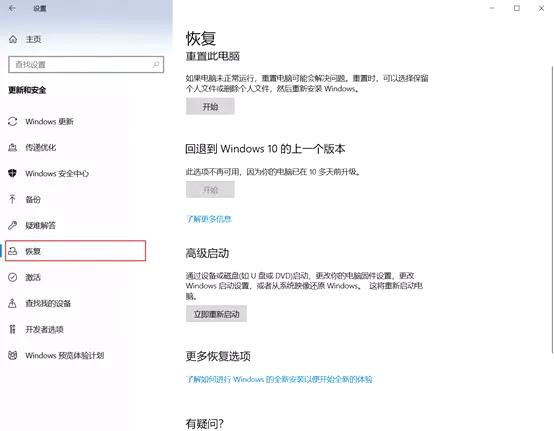Click the 备份 upload arrow icon

(x=13, y=200)
